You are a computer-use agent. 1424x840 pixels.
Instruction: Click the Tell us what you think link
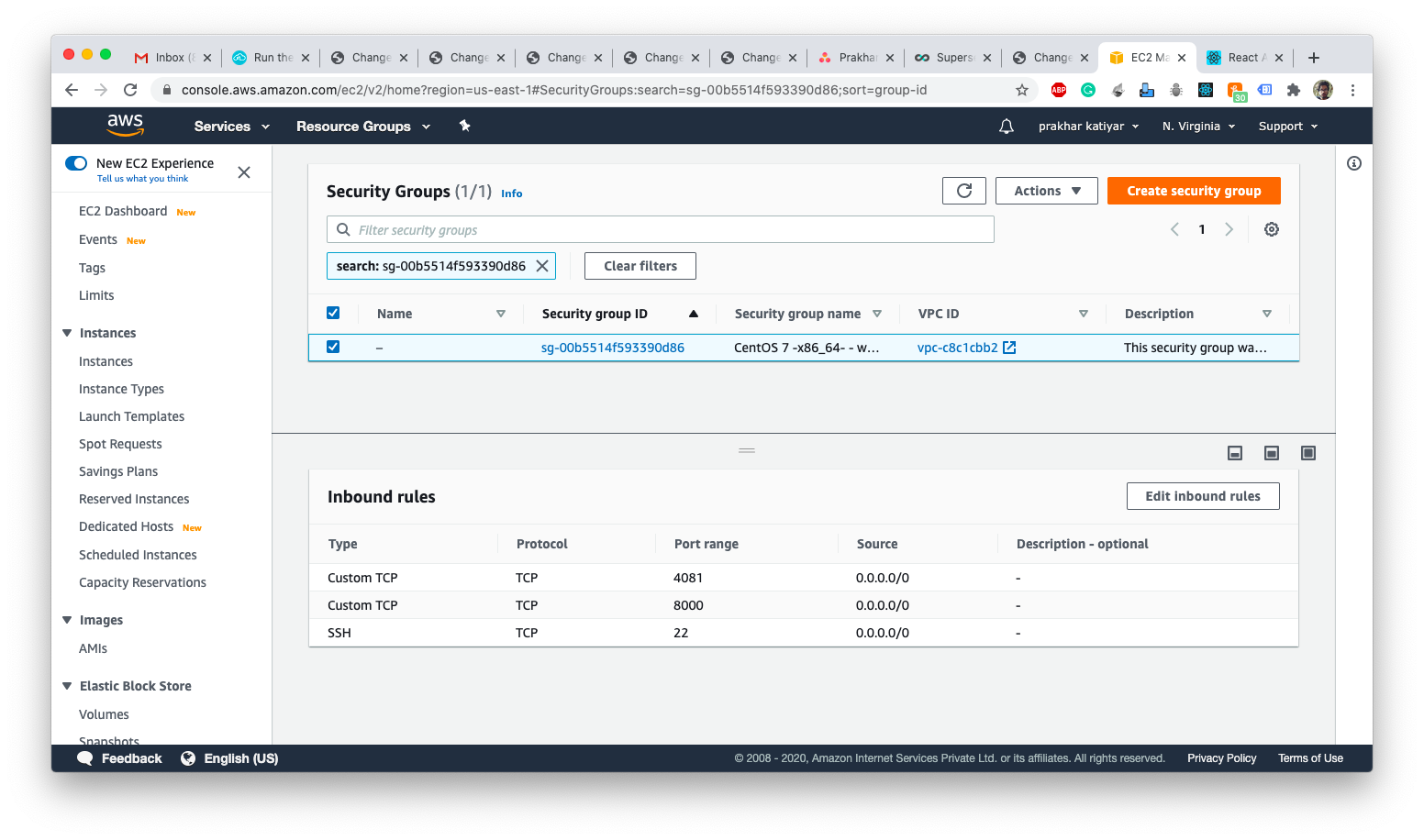(142, 179)
